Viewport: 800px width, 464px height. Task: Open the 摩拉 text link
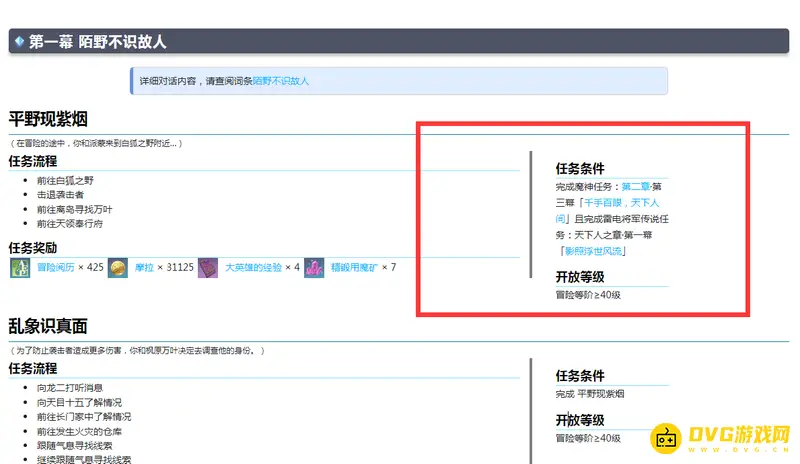coord(145,267)
